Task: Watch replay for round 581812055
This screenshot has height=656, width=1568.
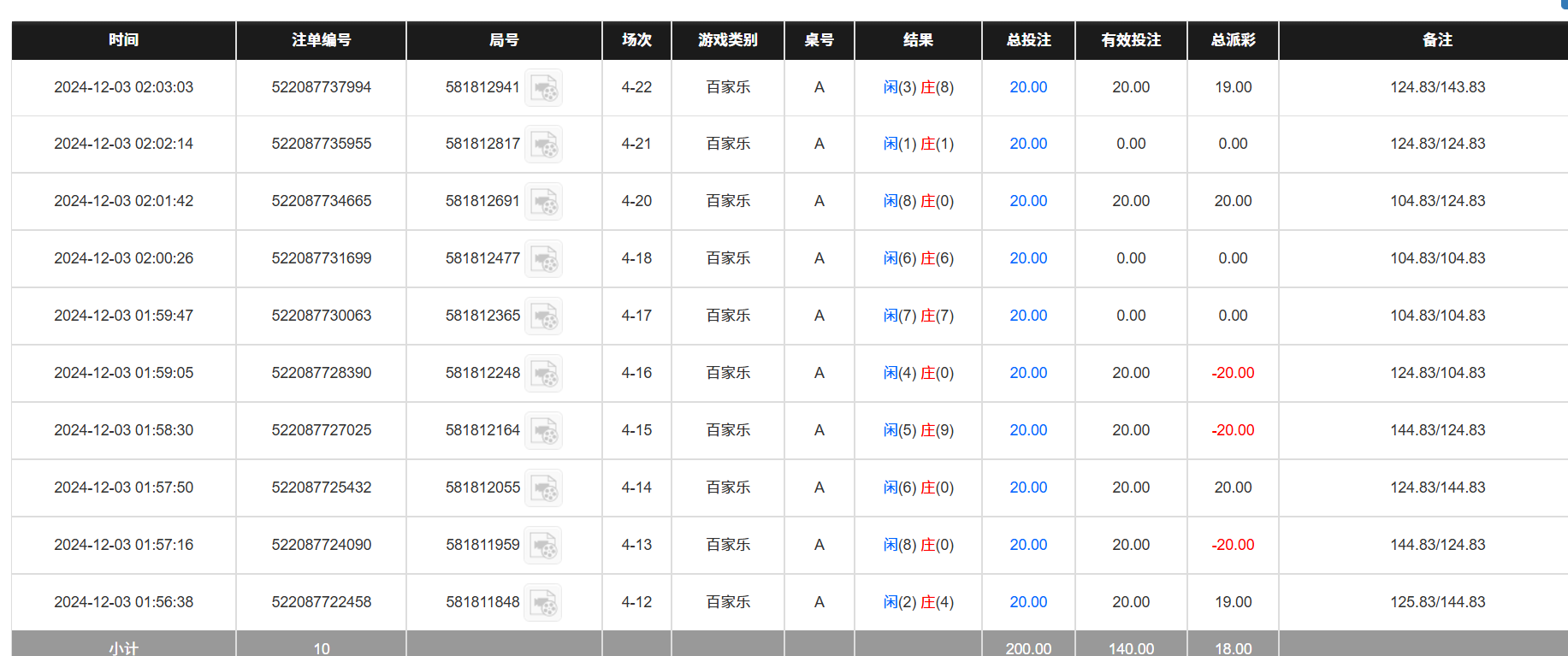Action: [x=543, y=488]
